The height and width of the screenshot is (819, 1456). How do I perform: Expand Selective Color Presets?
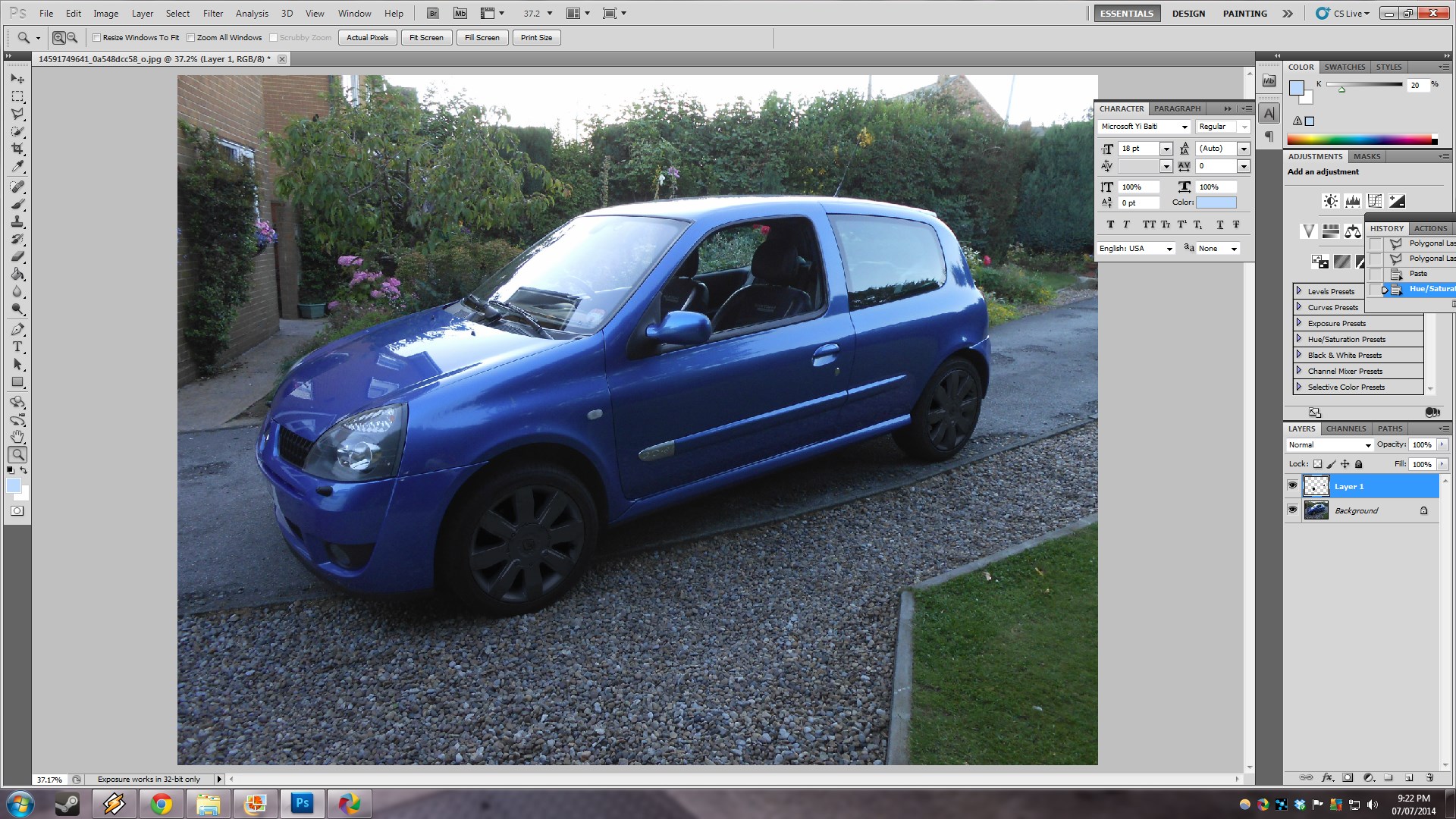(1299, 387)
